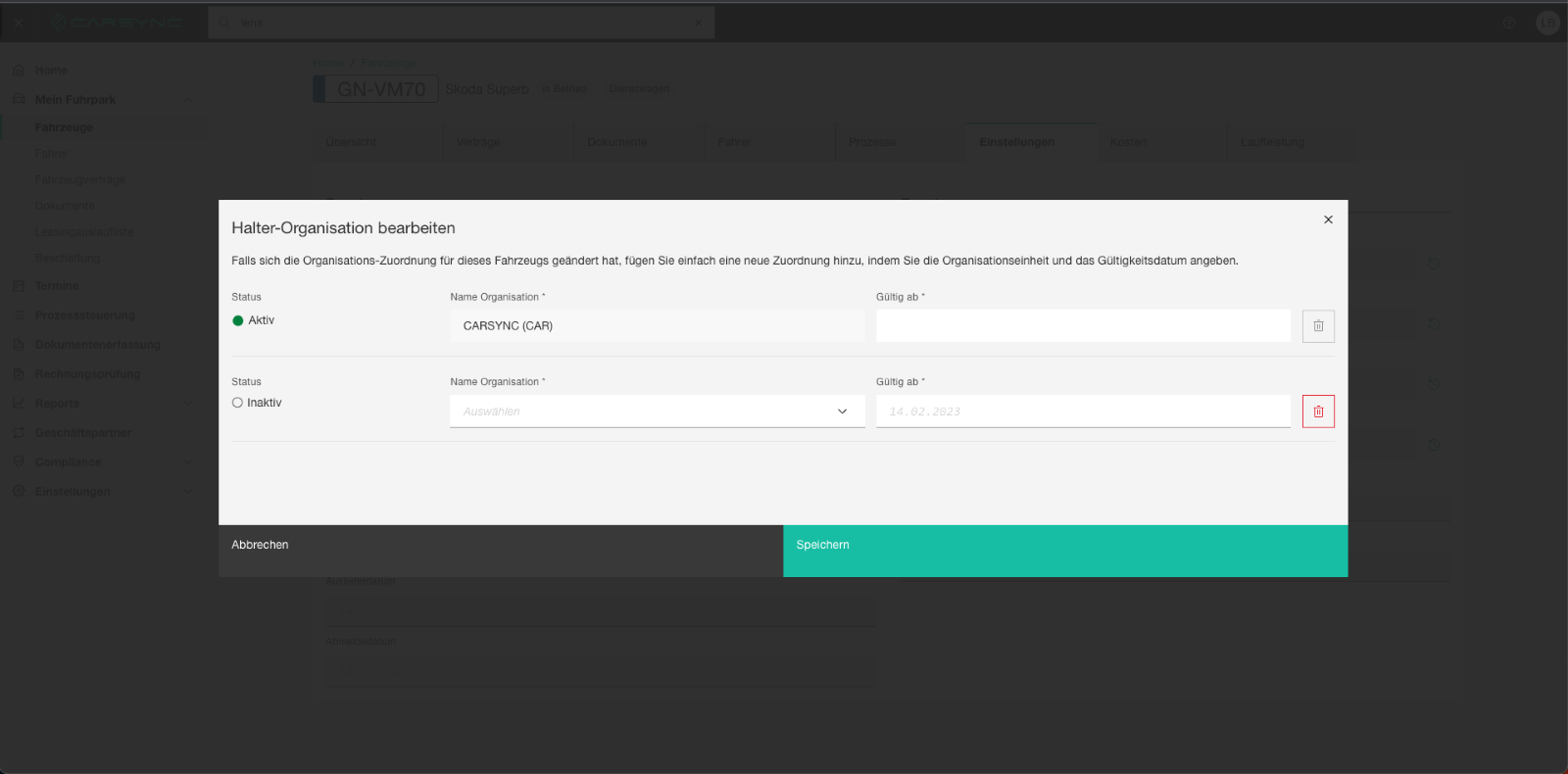Image resolution: width=1568 pixels, height=774 pixels.
Task: Click the CARSYNC logo in the header
Action: click(116, 23)
